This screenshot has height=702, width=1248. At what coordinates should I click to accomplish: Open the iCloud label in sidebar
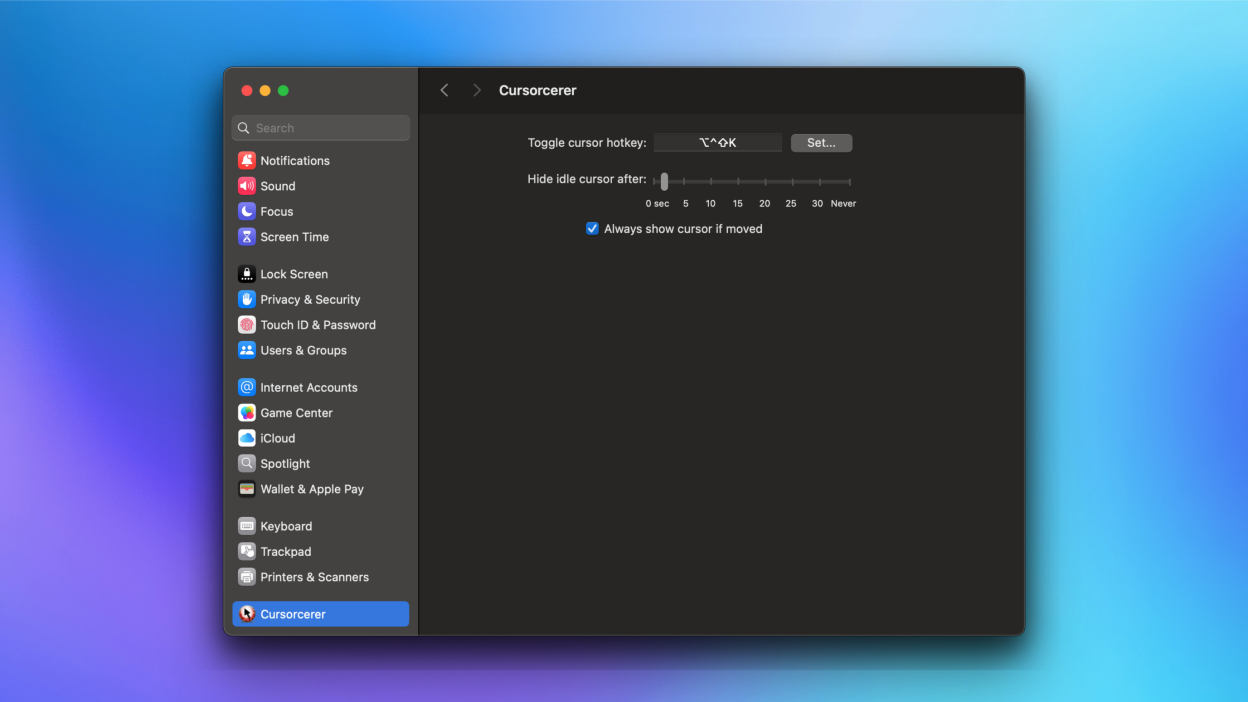278,438
